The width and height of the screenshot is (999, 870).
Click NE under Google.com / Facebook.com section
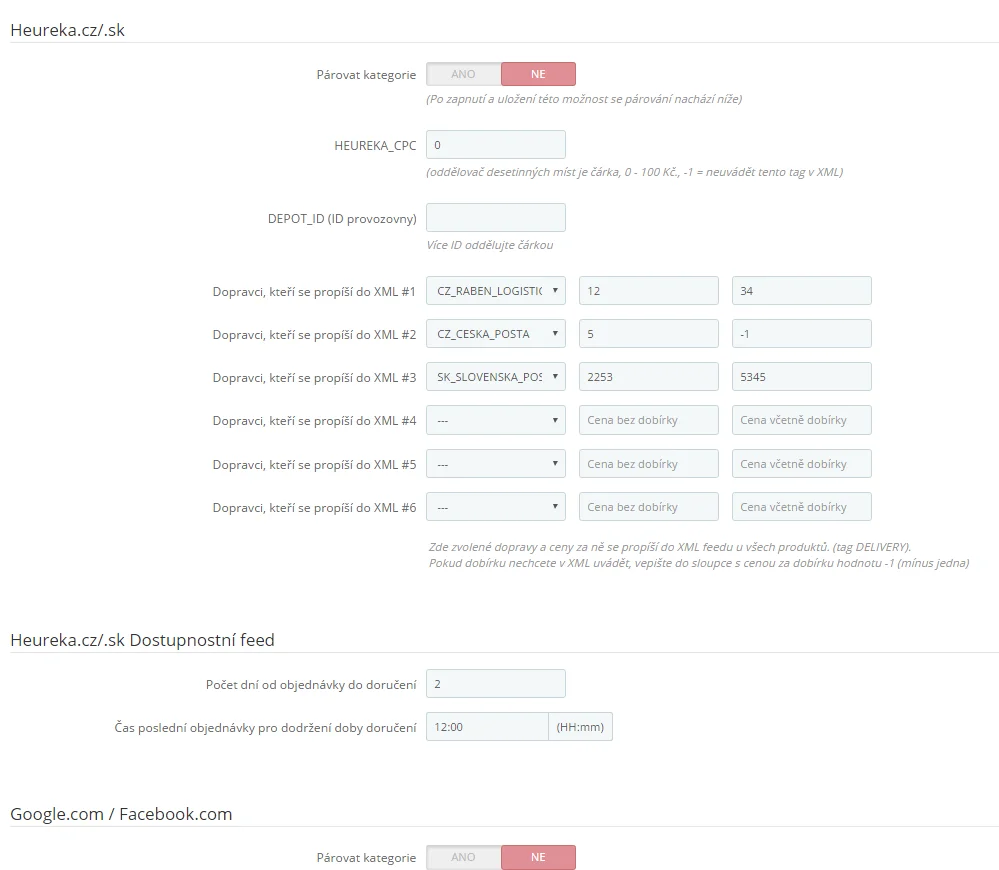(538, 857)
